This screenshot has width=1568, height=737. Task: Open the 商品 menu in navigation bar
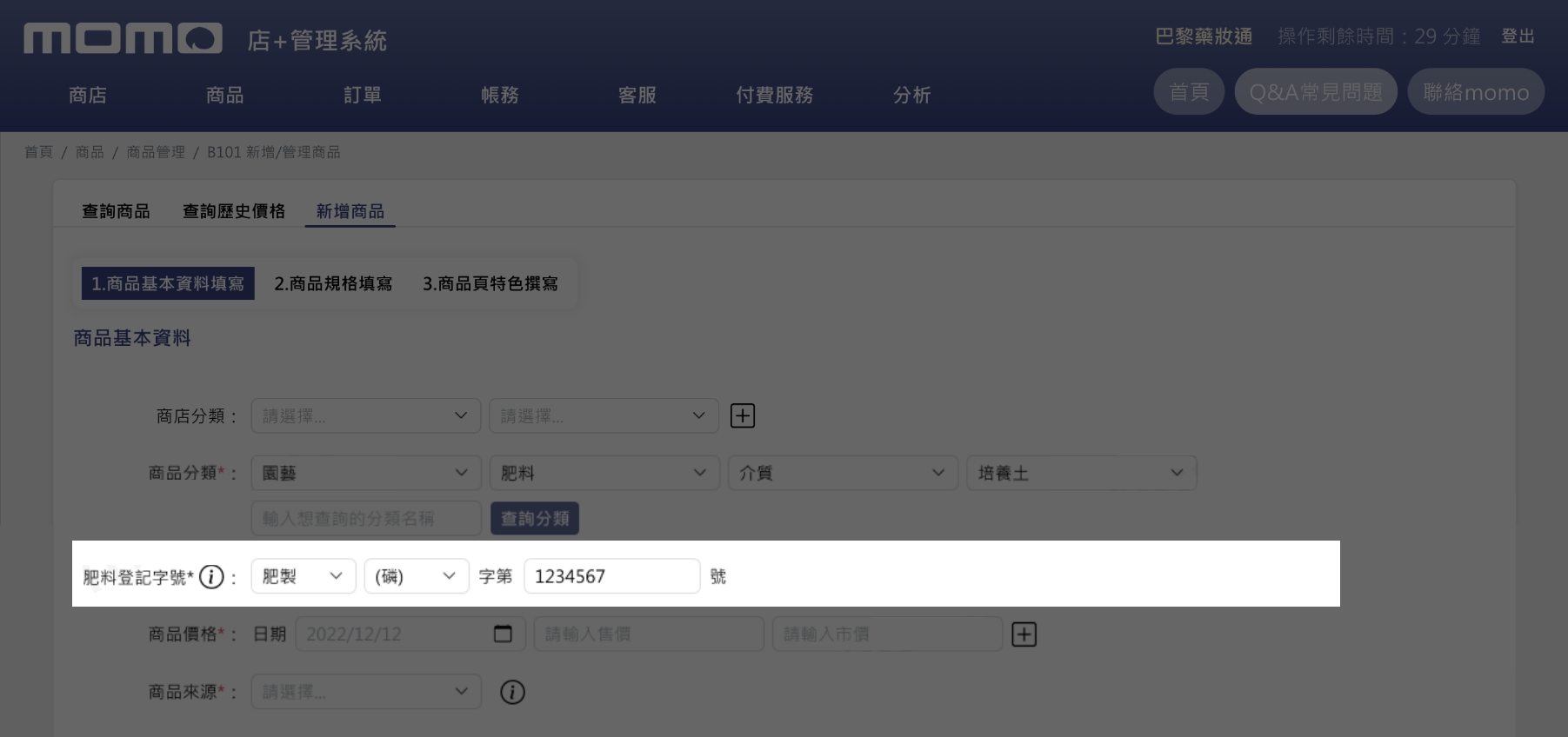225,95
